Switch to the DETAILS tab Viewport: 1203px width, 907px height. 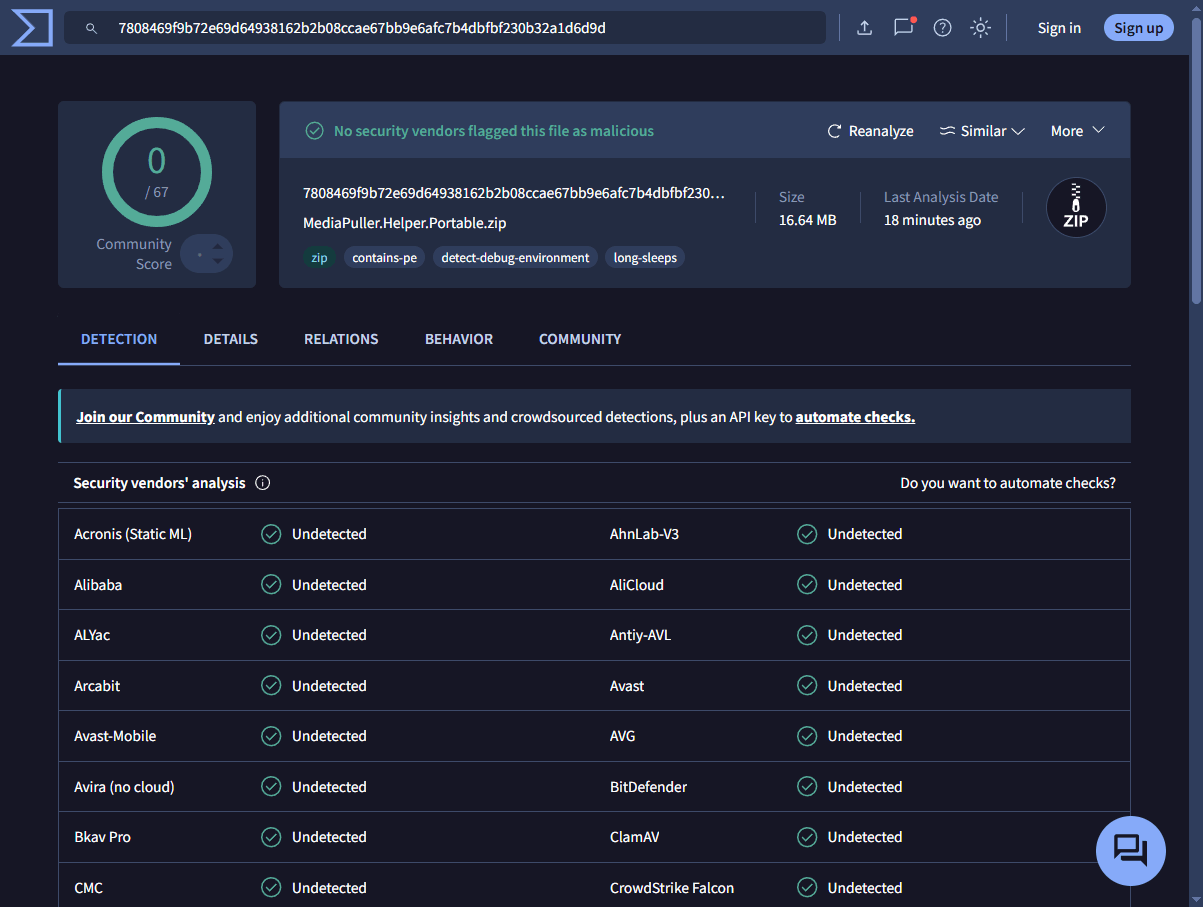(231, 339)
